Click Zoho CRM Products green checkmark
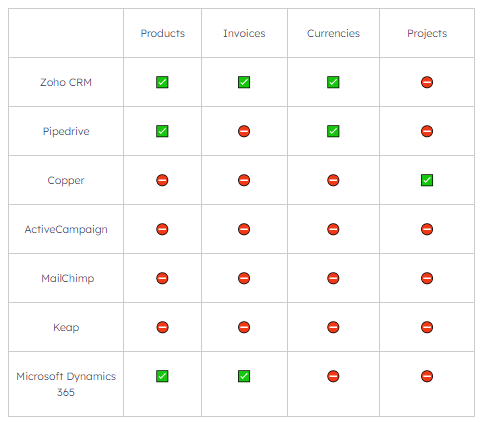This screenshot has height=422, width=480. pyautogui.click(x=162, y=82)
